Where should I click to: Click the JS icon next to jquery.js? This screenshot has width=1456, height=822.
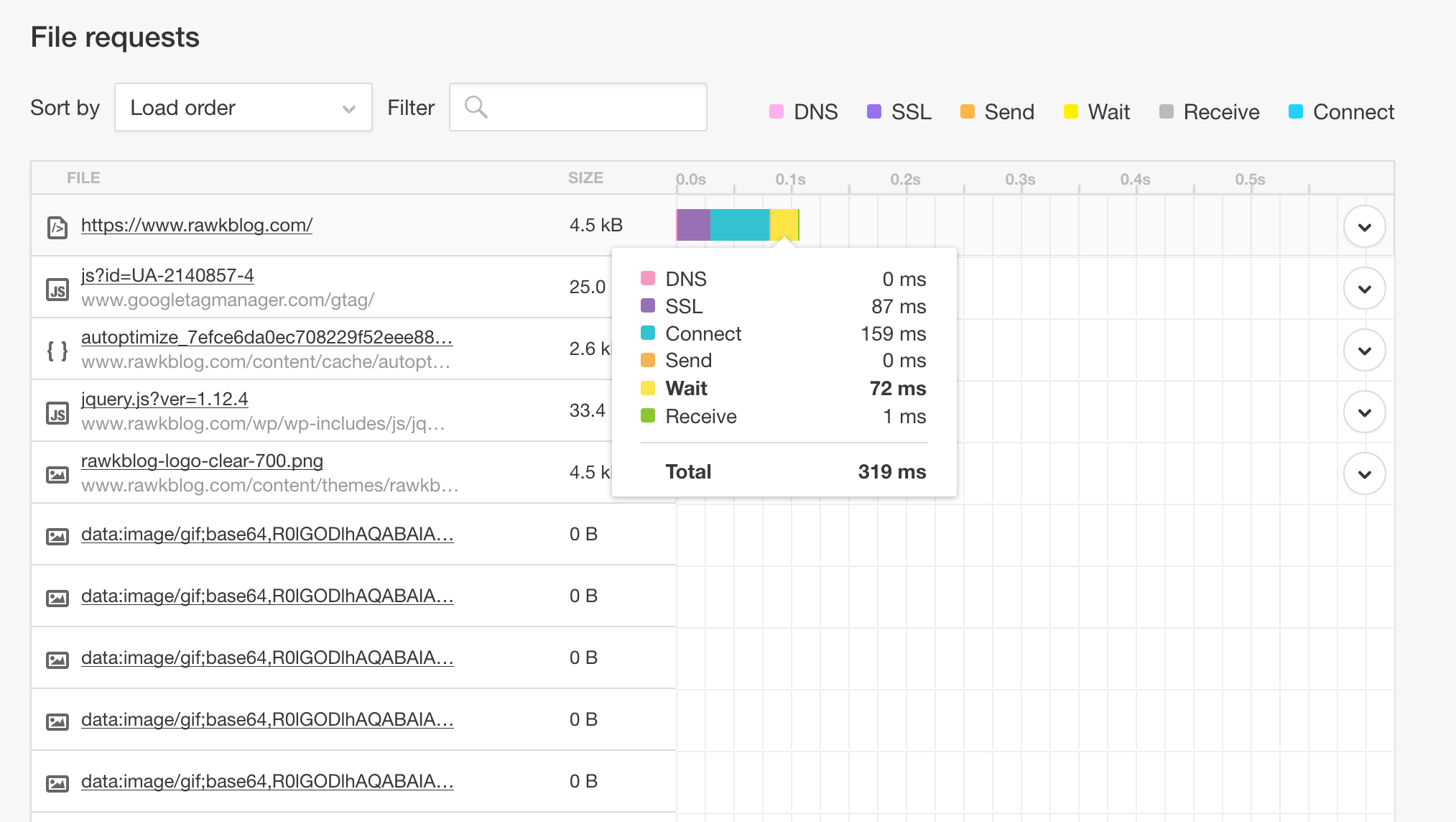tap(57, 413)
